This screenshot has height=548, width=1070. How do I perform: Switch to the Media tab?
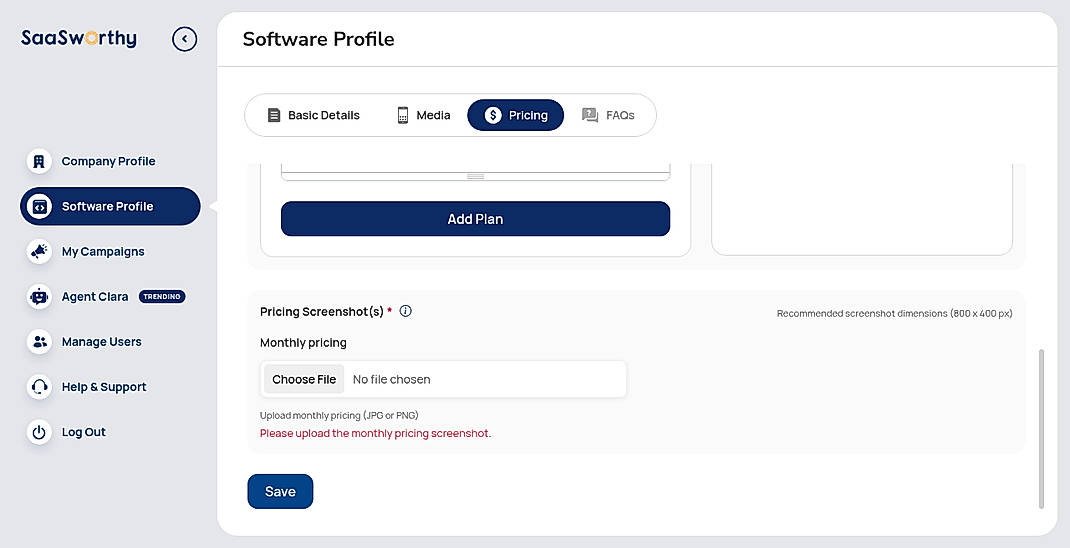424,115
